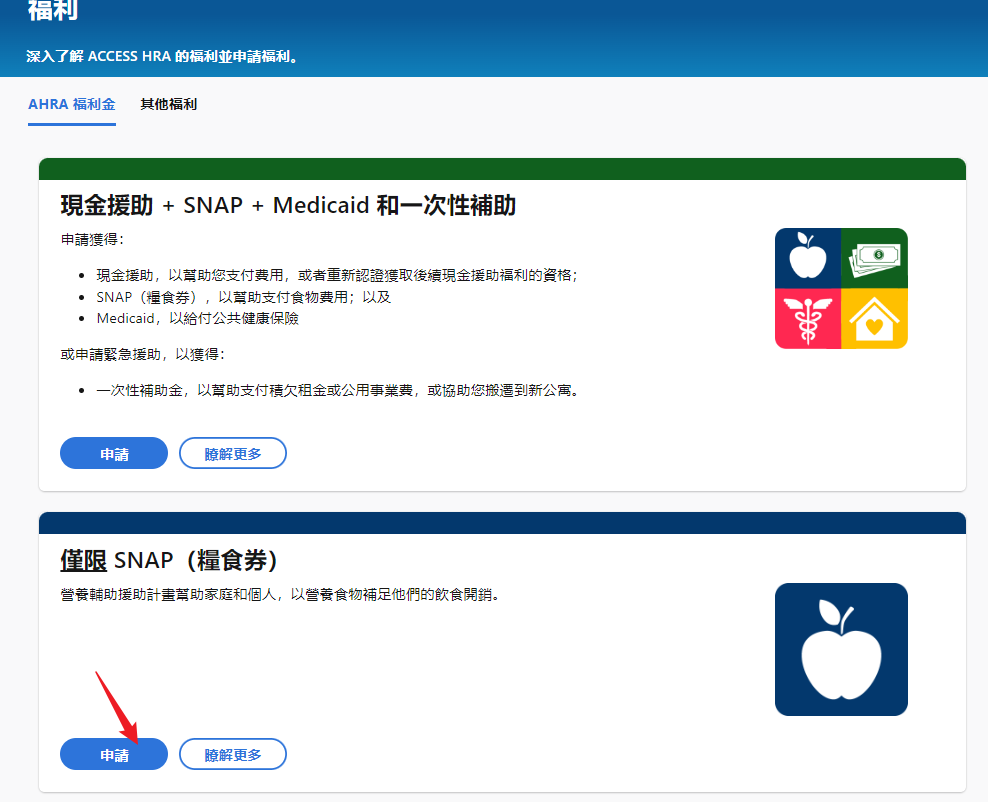988x802 pixels.
Task: Click the house with heart icon on yellow tile
Action: click(x=875, y=319)
